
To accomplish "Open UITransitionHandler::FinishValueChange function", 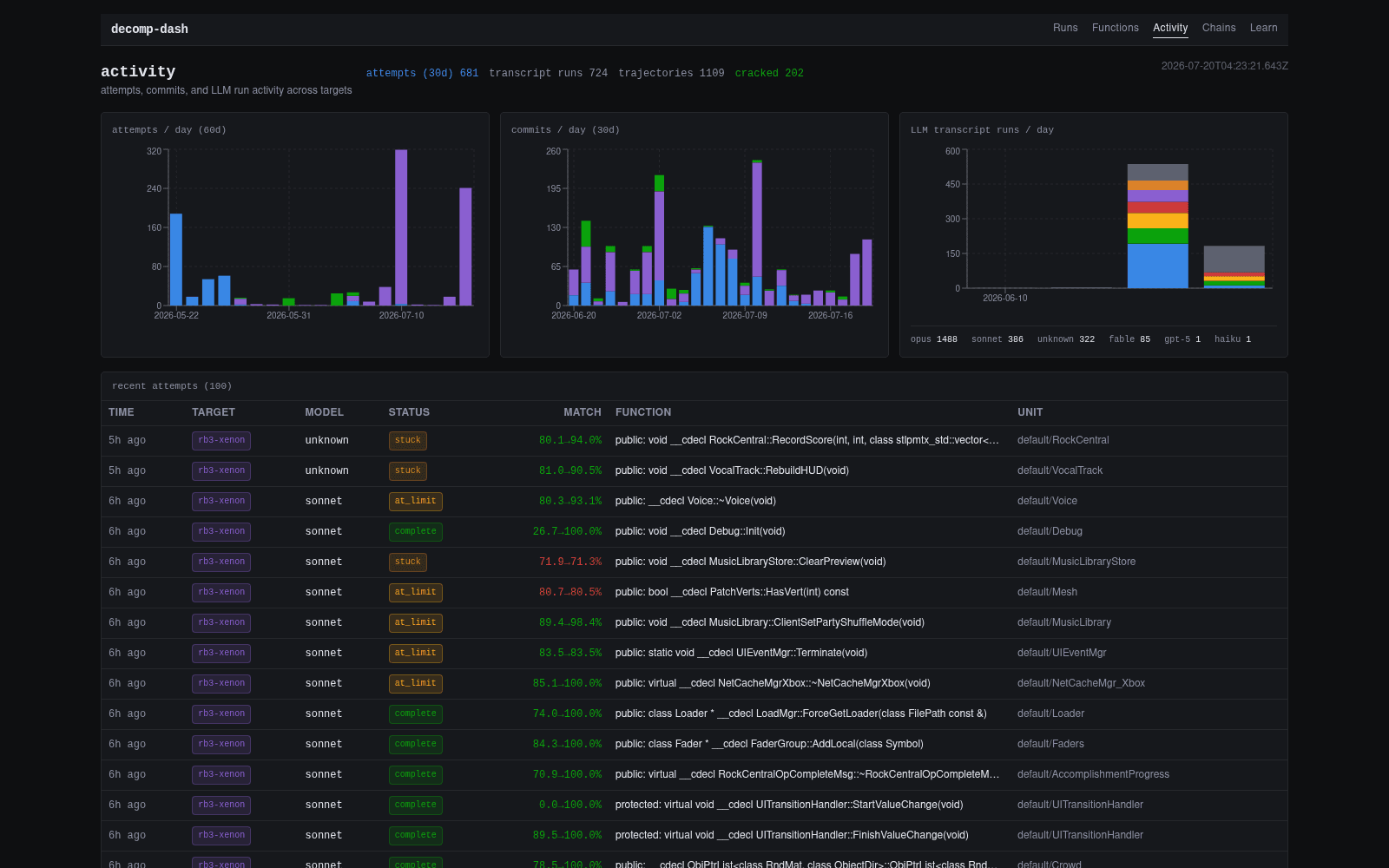I will 792,835.
